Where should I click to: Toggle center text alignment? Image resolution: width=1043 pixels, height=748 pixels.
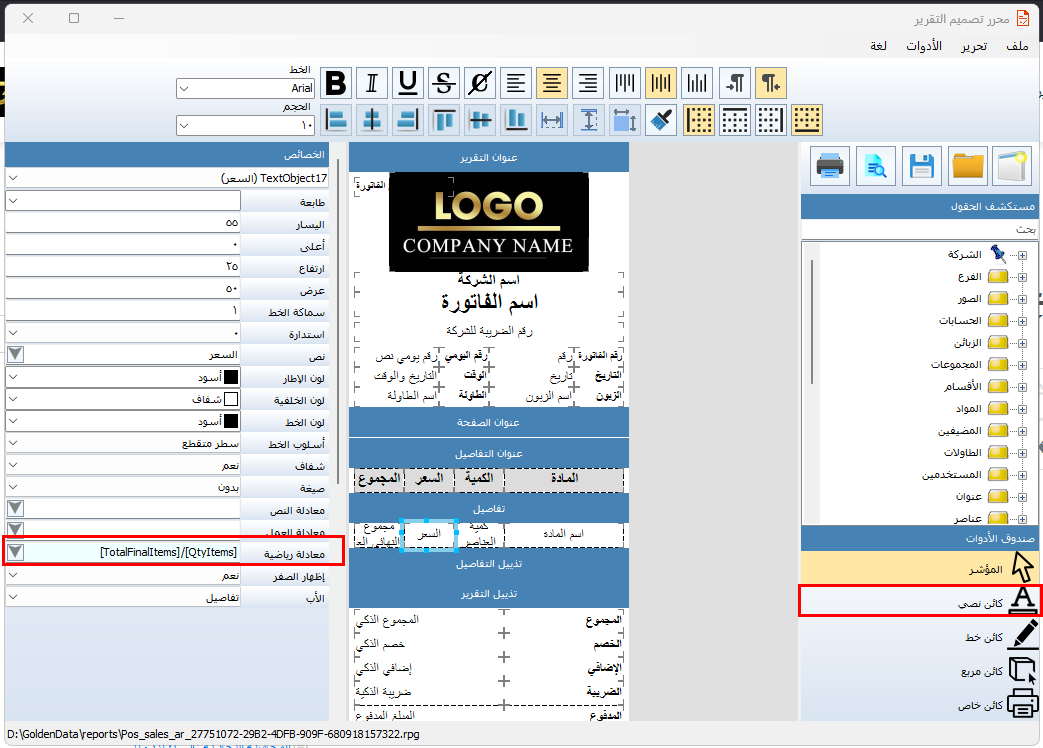[552, 83]
